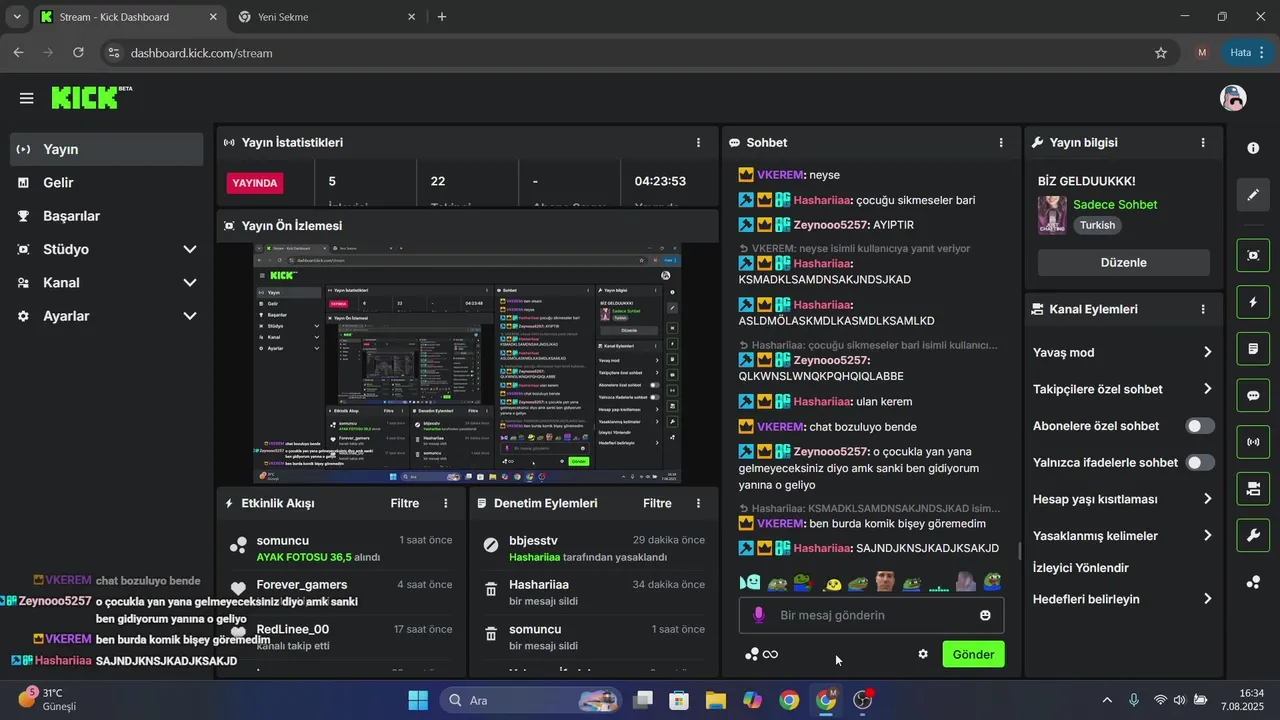1280x720 pixels.
Task: Open the user profile avatar menu
Action: tap(1233, 98)
